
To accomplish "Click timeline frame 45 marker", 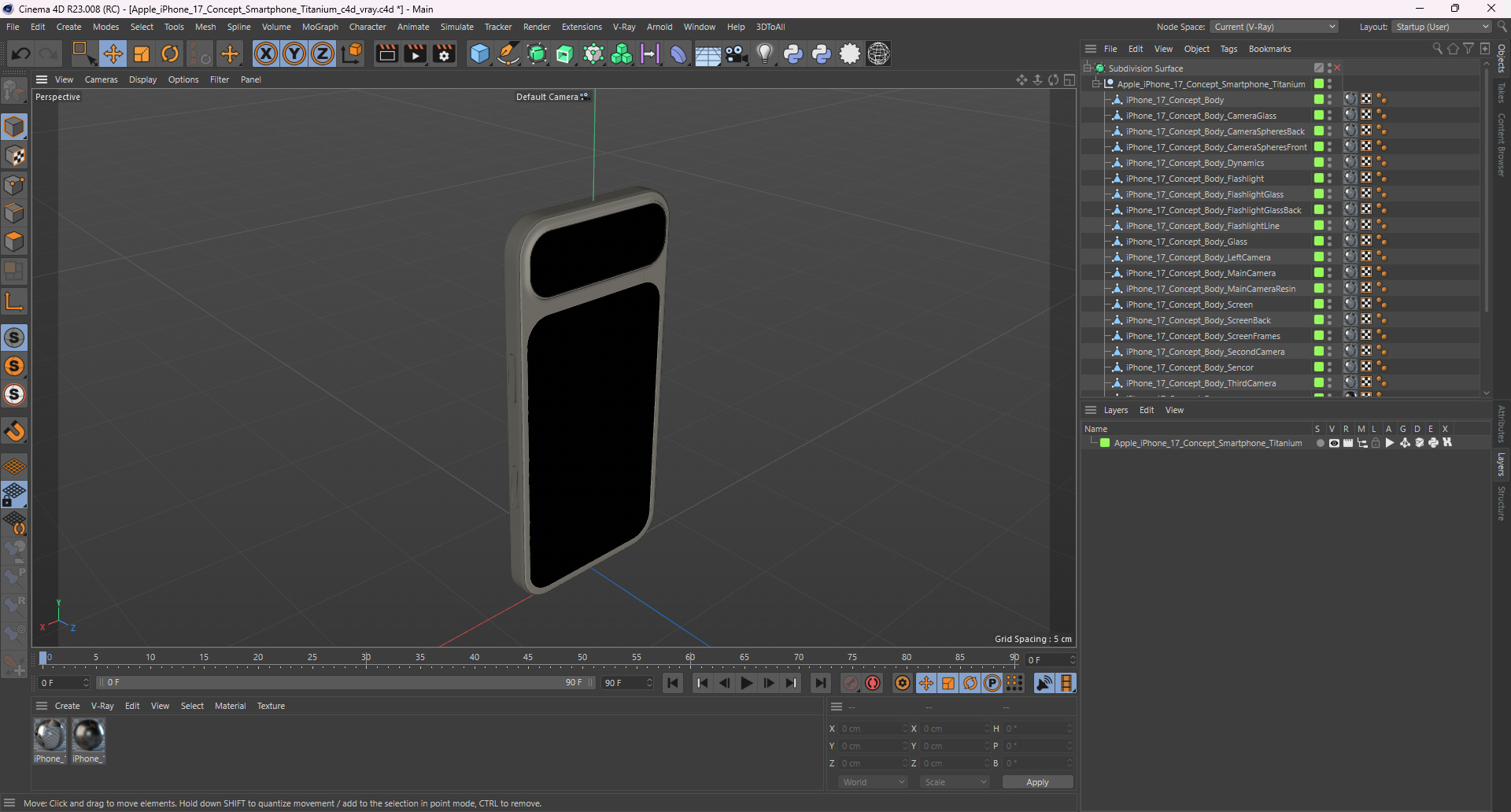I will click(x=528, y=658).
